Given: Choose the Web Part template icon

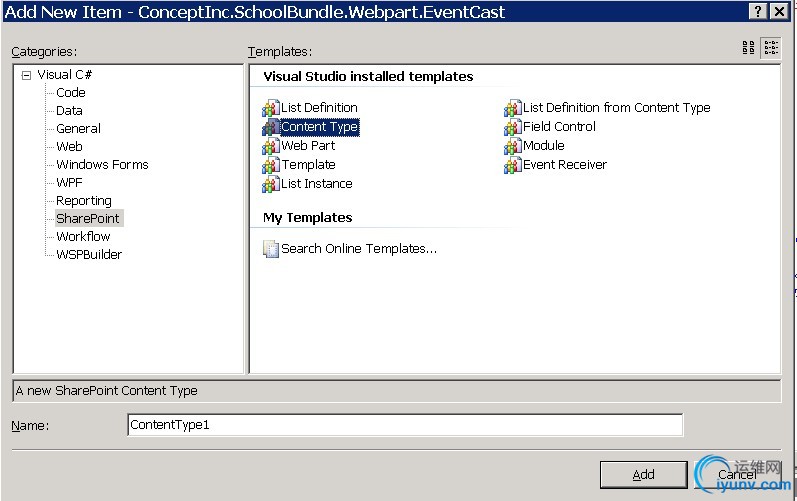Looking at the screenshot, I should 270,146.
